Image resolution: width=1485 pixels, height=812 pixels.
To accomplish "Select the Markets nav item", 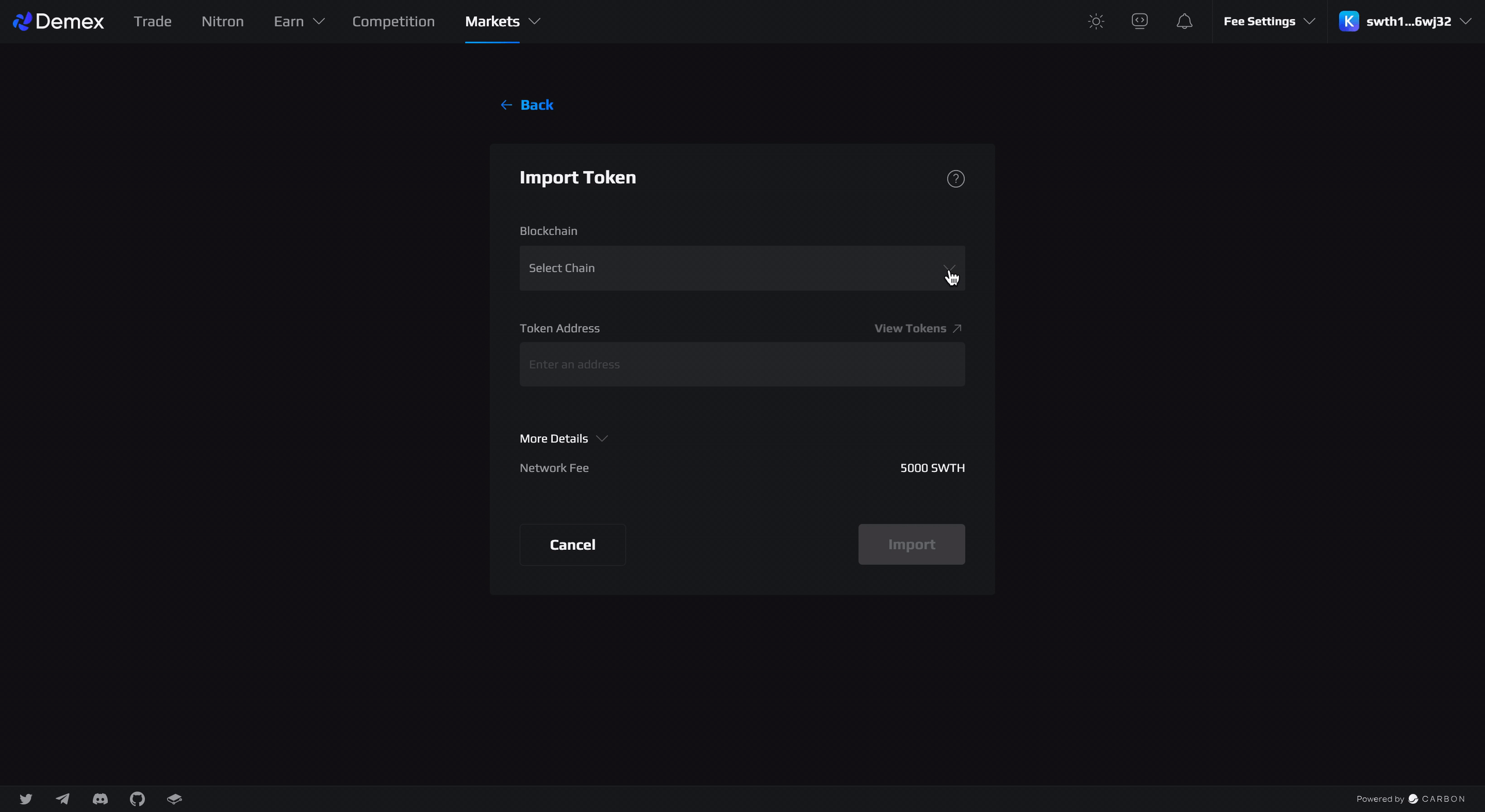I will pos(492,21).
